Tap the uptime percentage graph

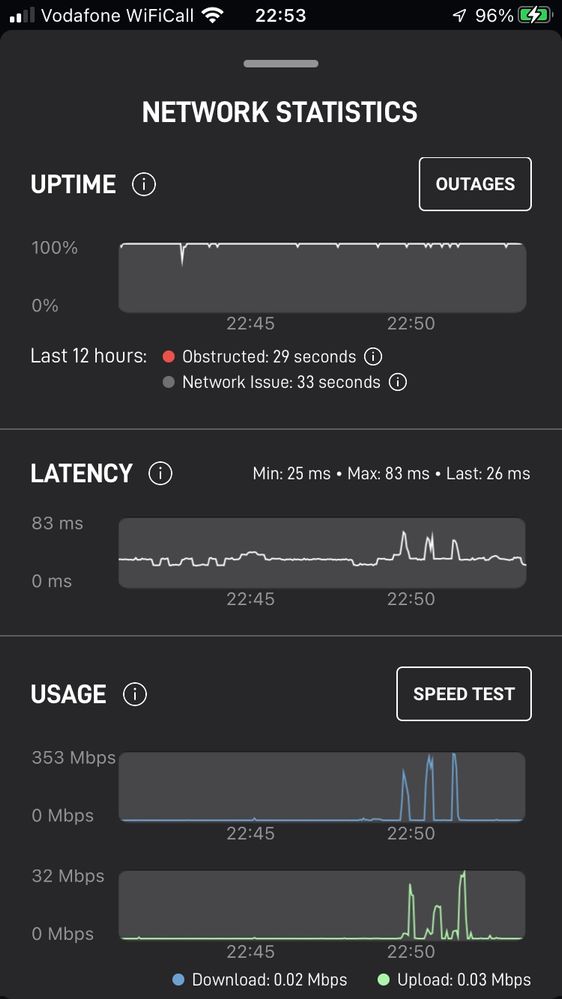point(322,278)
